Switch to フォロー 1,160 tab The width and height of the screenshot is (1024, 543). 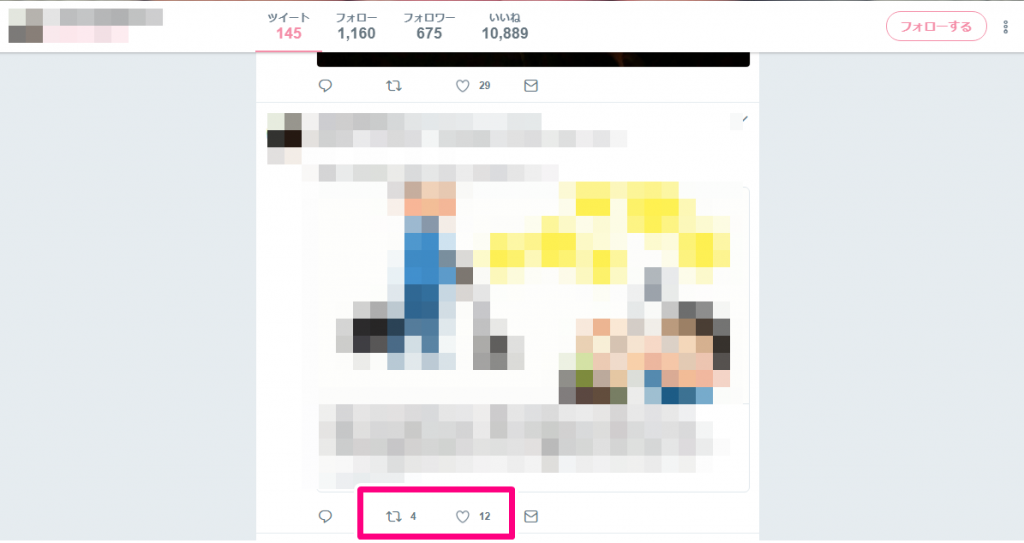(356, 26)
